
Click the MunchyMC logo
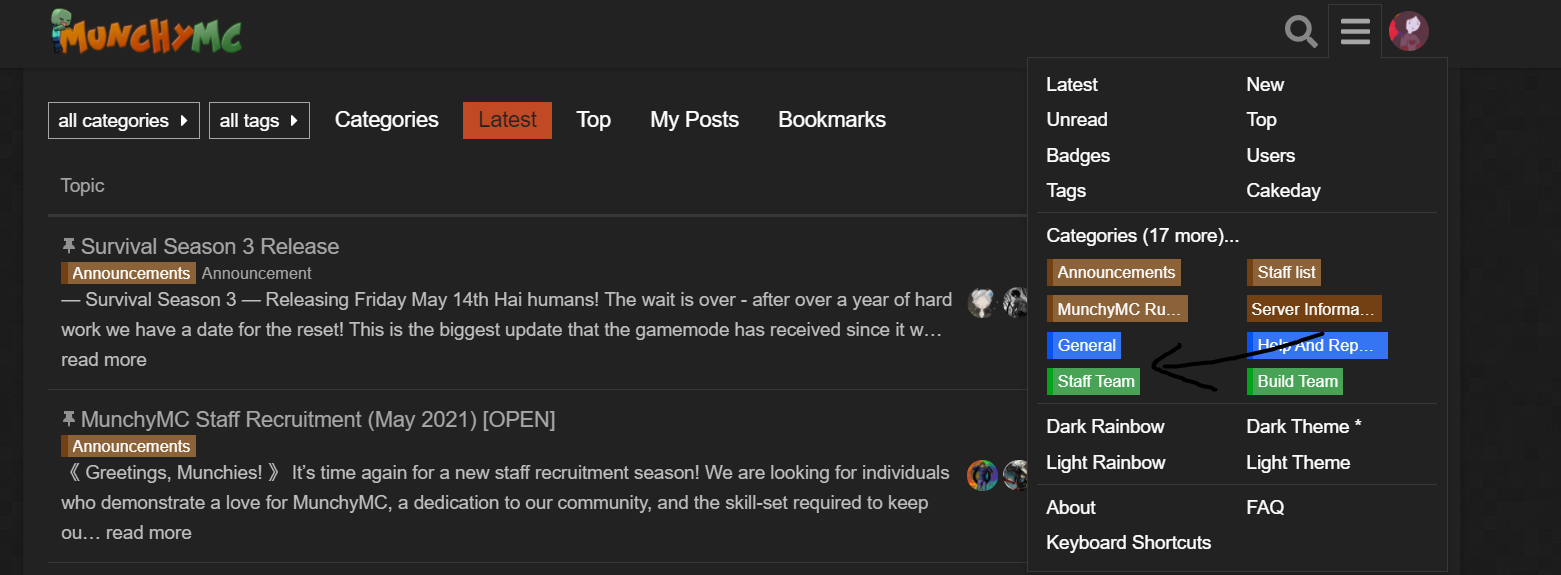pyautogui.click(x=147, y=31)
